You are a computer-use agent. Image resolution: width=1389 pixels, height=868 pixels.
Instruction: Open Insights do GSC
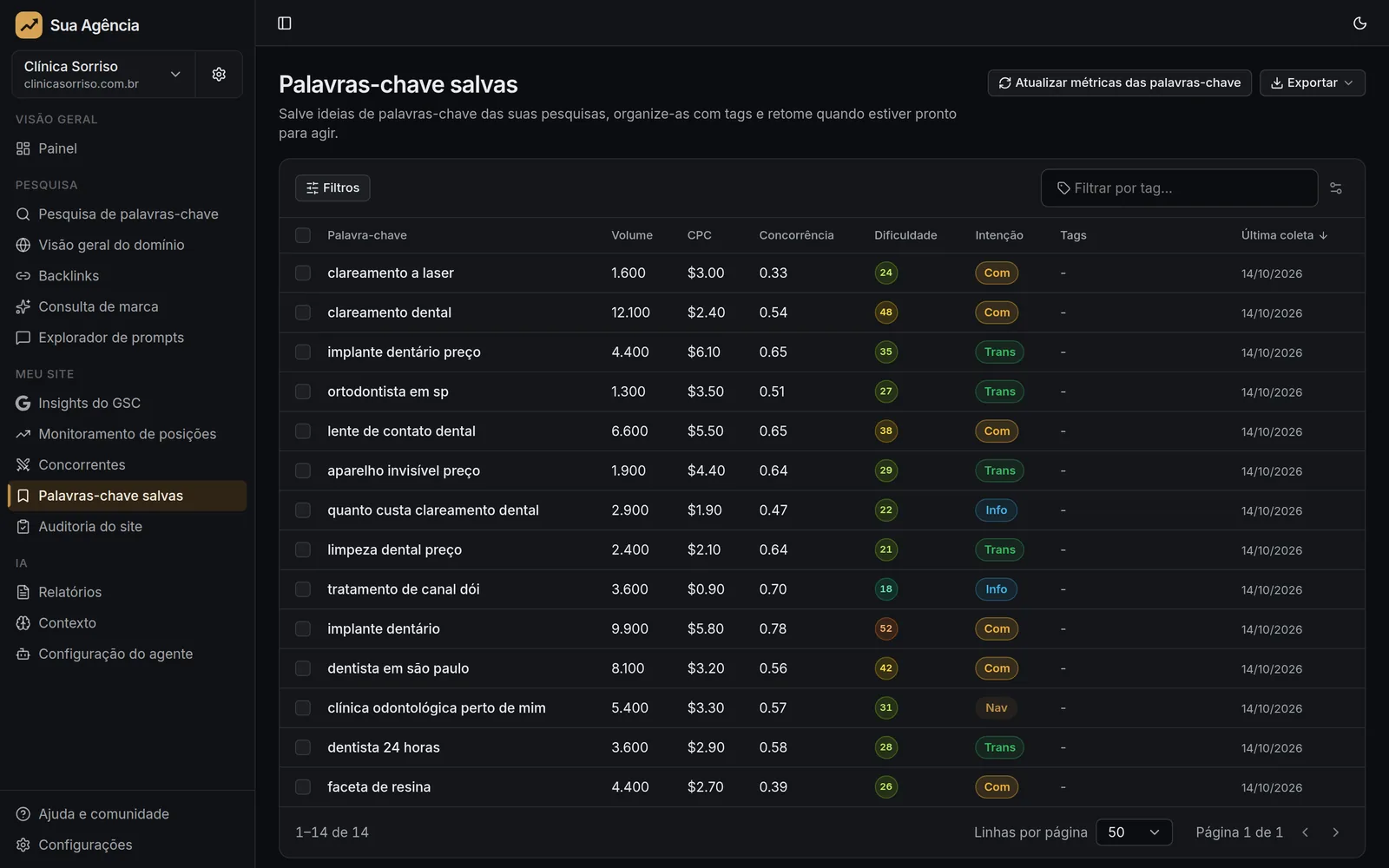point(128,403)
